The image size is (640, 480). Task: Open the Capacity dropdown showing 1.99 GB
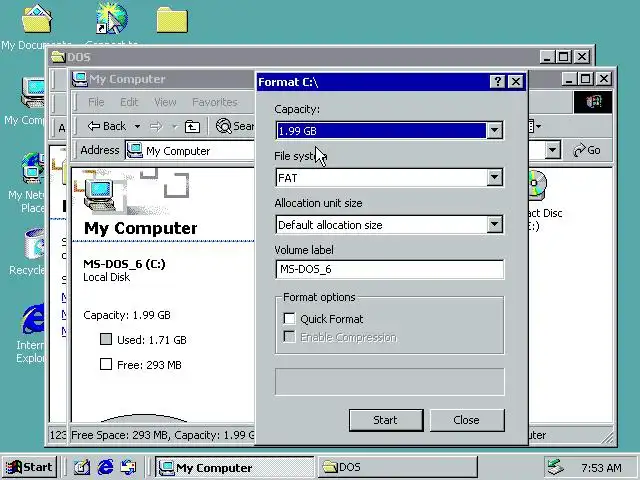click(x=389, y=131)
